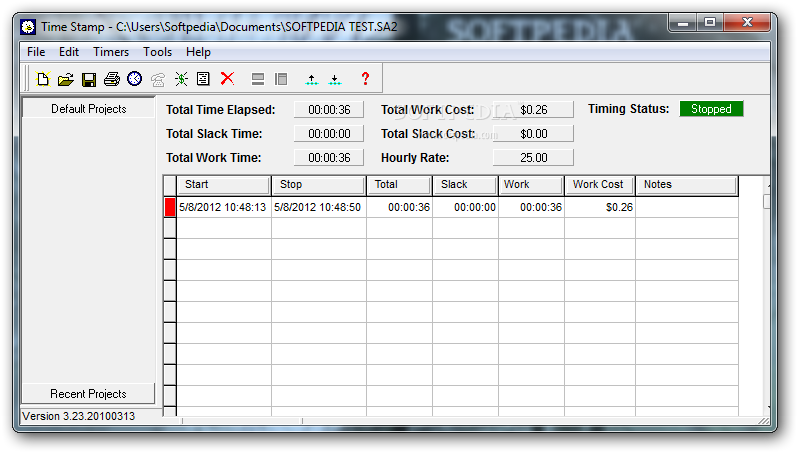
Task: Click the Hourly Rate 25.00 field
Action: (533, 157)
